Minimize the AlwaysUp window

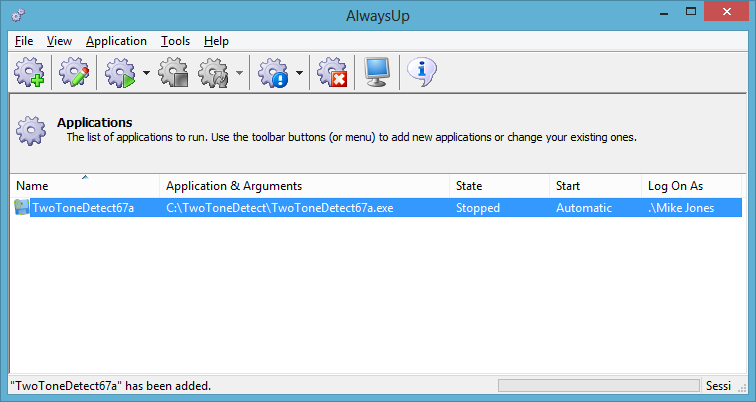click(664, 13)
